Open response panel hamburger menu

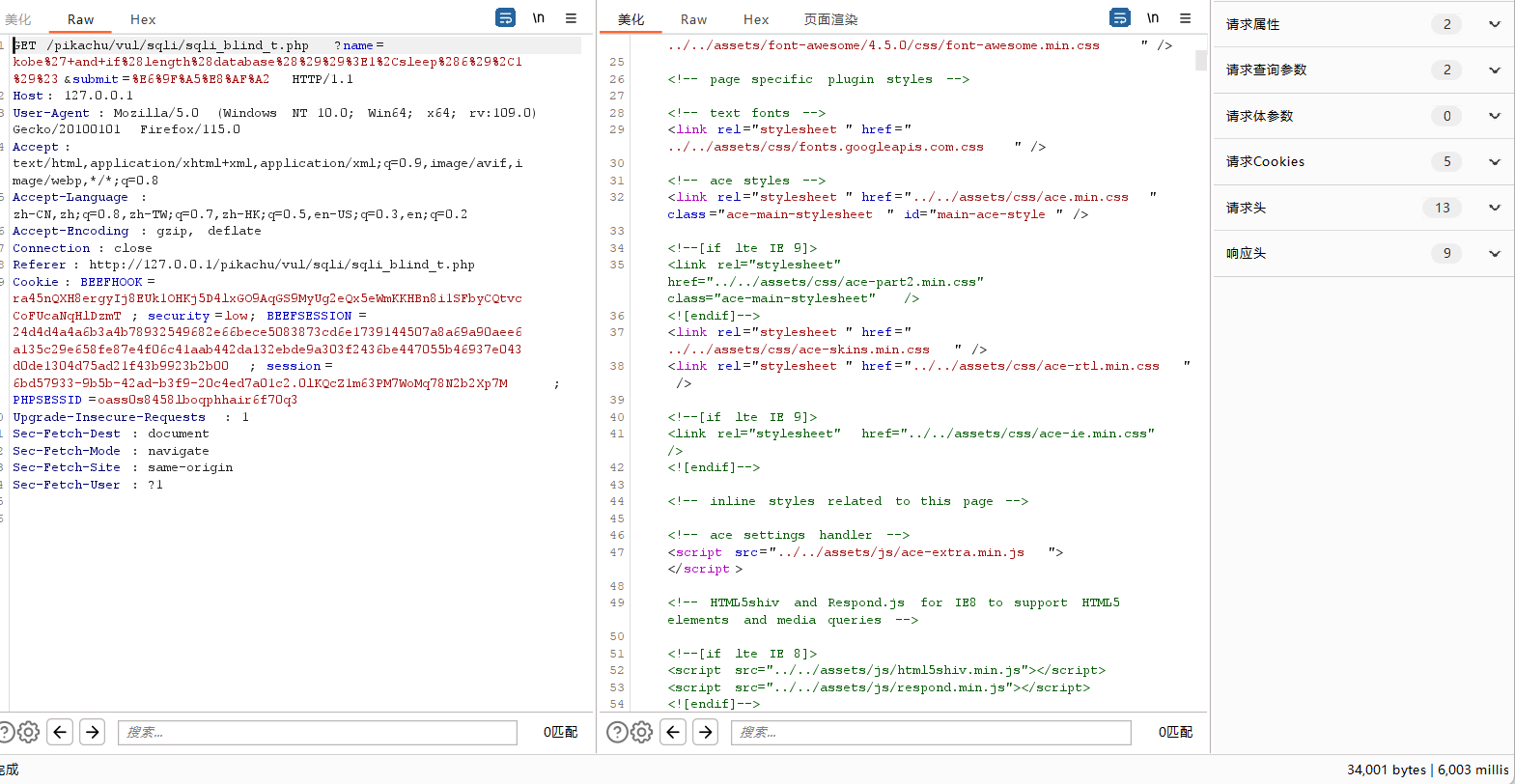tap(1185, 17)
